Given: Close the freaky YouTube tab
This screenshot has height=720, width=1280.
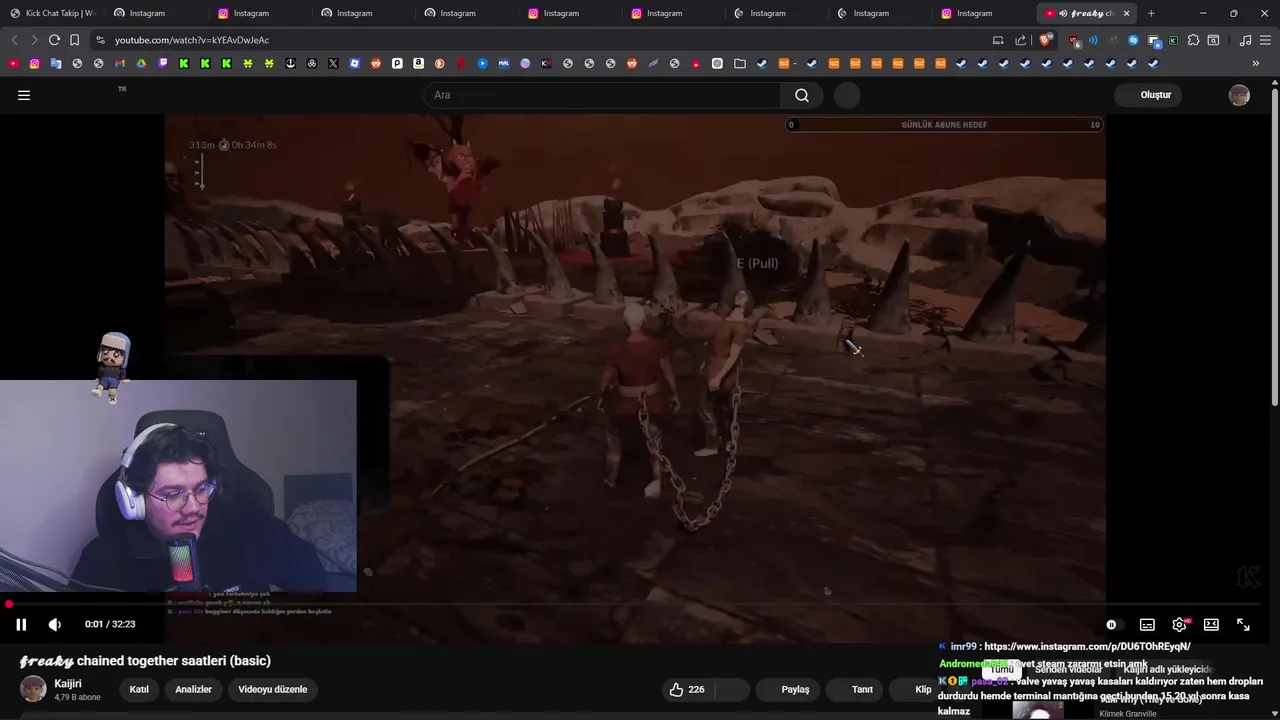Looking at the screenshot, I should tap(1127, 13).
